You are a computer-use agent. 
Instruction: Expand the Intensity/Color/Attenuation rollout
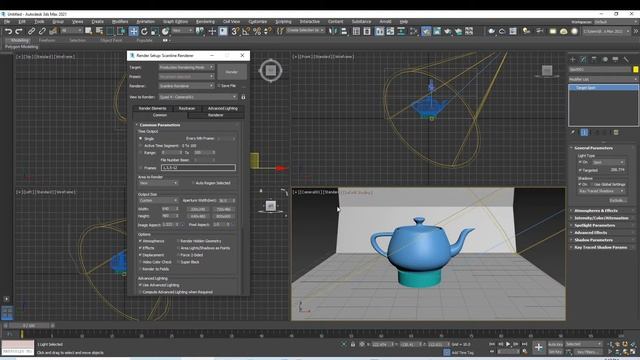click(x=602, y=218)
